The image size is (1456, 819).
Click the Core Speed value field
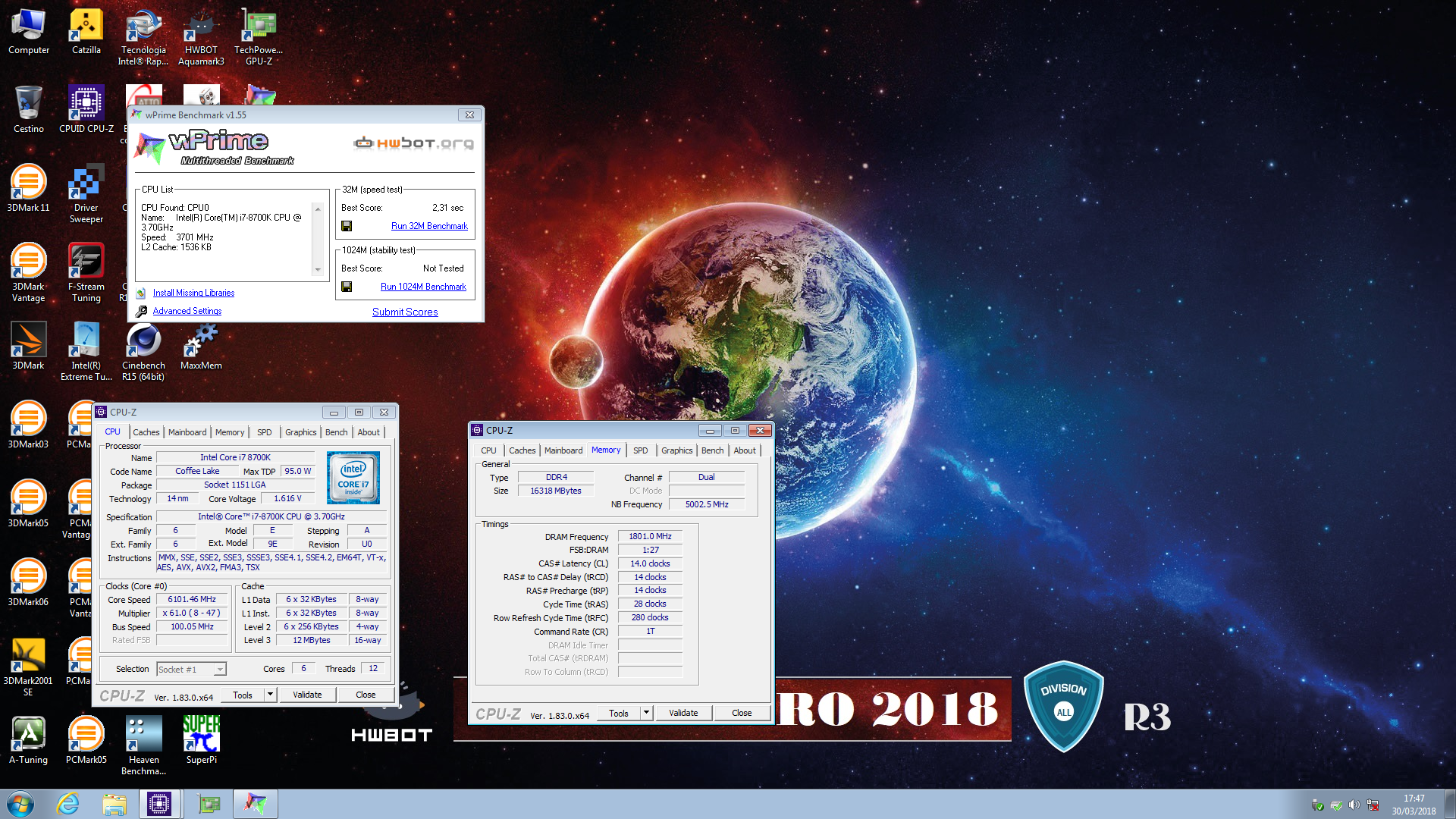[192, 599]
